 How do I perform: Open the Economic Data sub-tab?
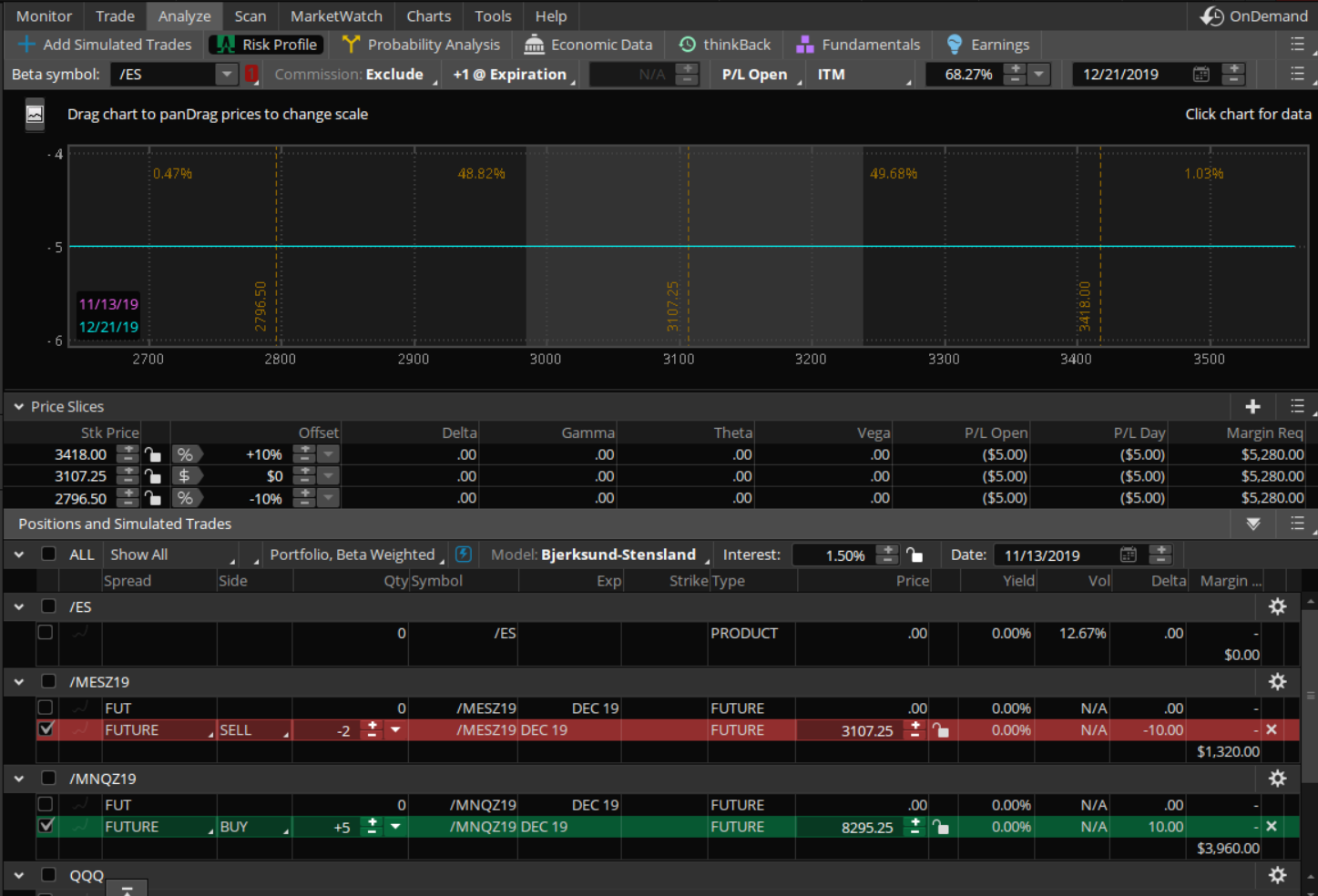click(x=589, y=45)
